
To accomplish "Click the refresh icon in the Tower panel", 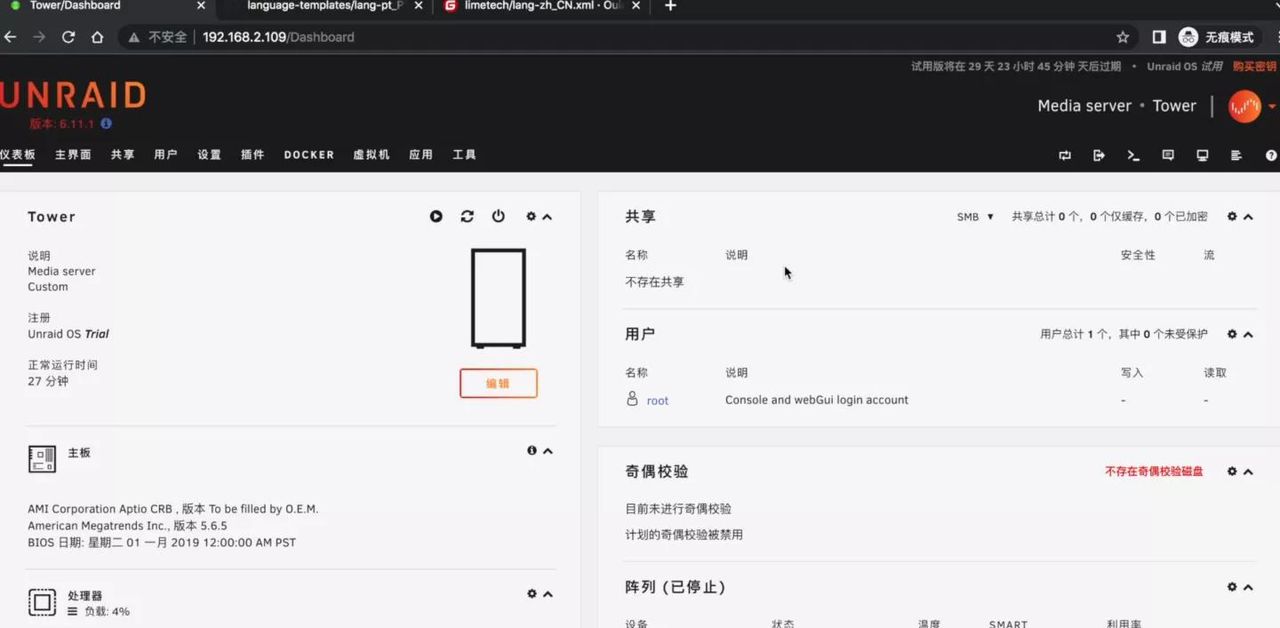I will point(467,216).
